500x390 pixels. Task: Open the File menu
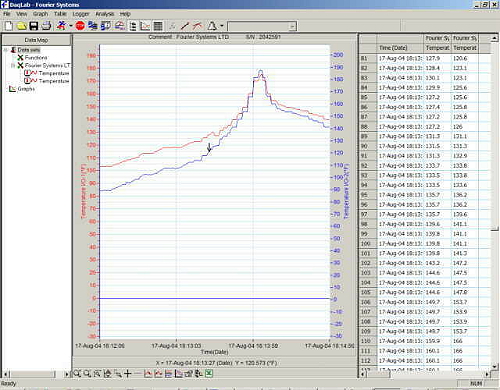coord(7,14)
